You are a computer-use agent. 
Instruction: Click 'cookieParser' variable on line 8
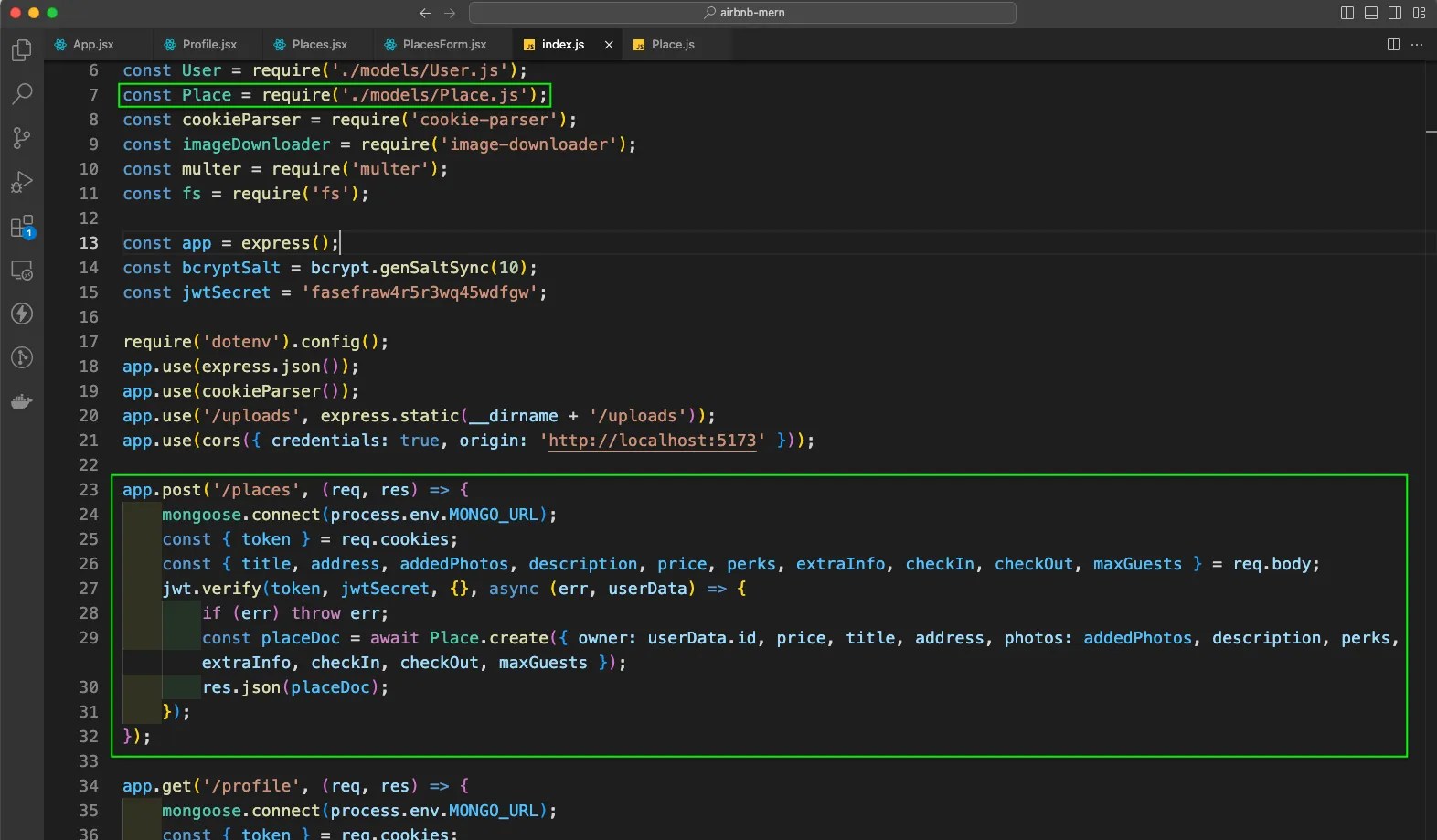[241, 120]
